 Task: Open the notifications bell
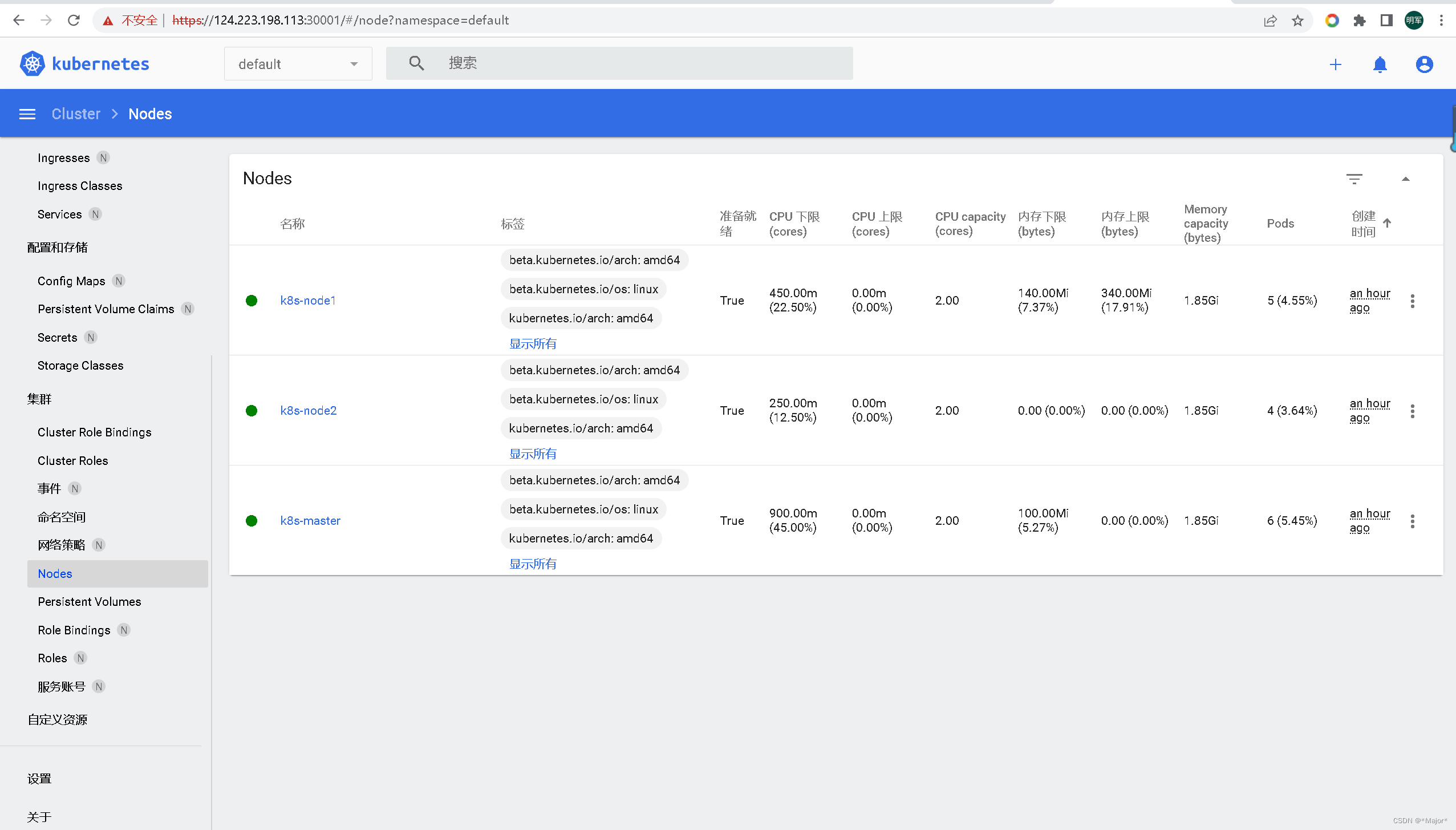pyautogui.click(x=1379, y=64)
